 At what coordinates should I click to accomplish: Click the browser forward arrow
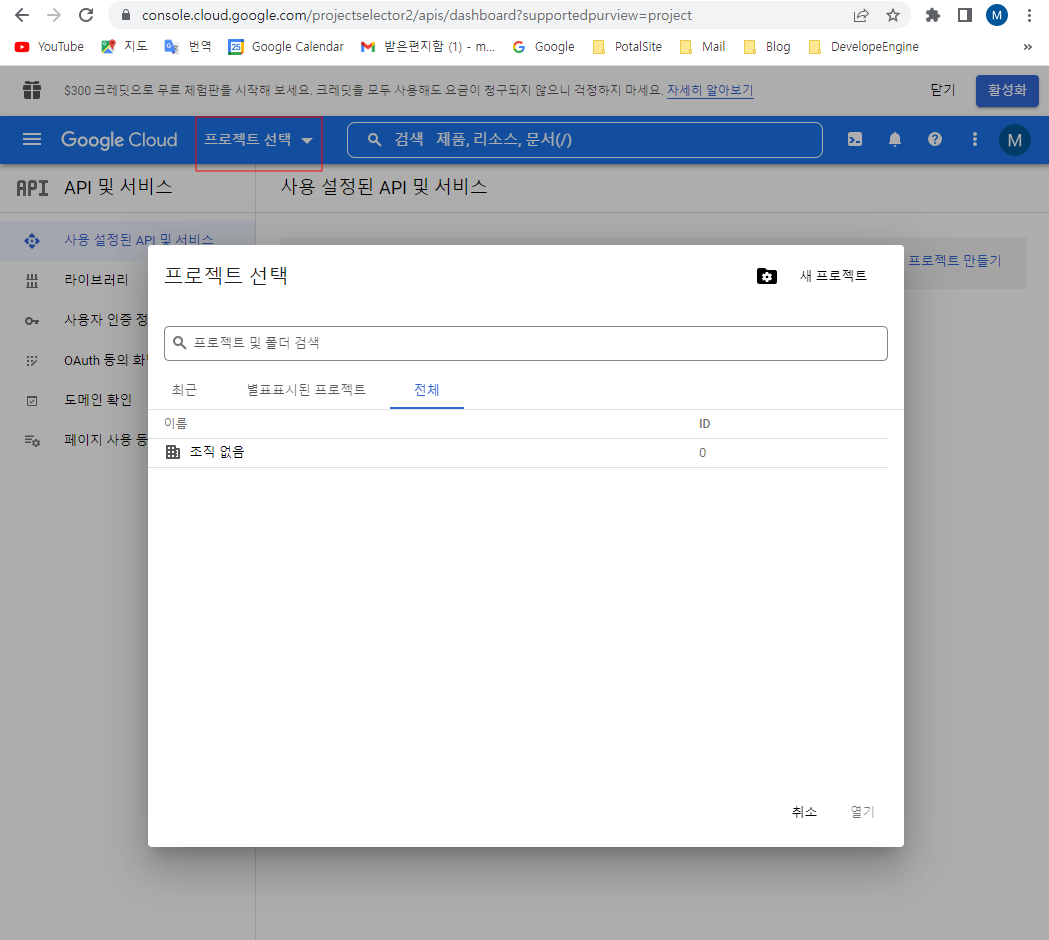tap(54, 15)
